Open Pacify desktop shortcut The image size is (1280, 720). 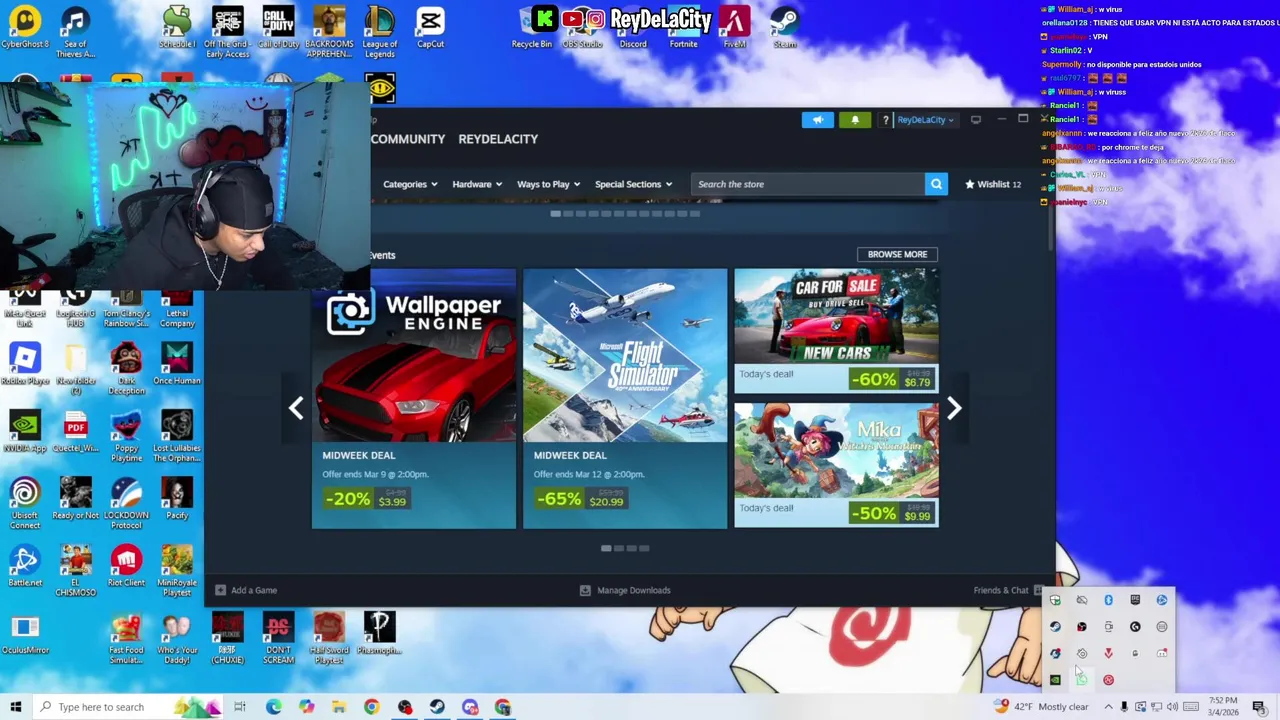click(177, 498)
